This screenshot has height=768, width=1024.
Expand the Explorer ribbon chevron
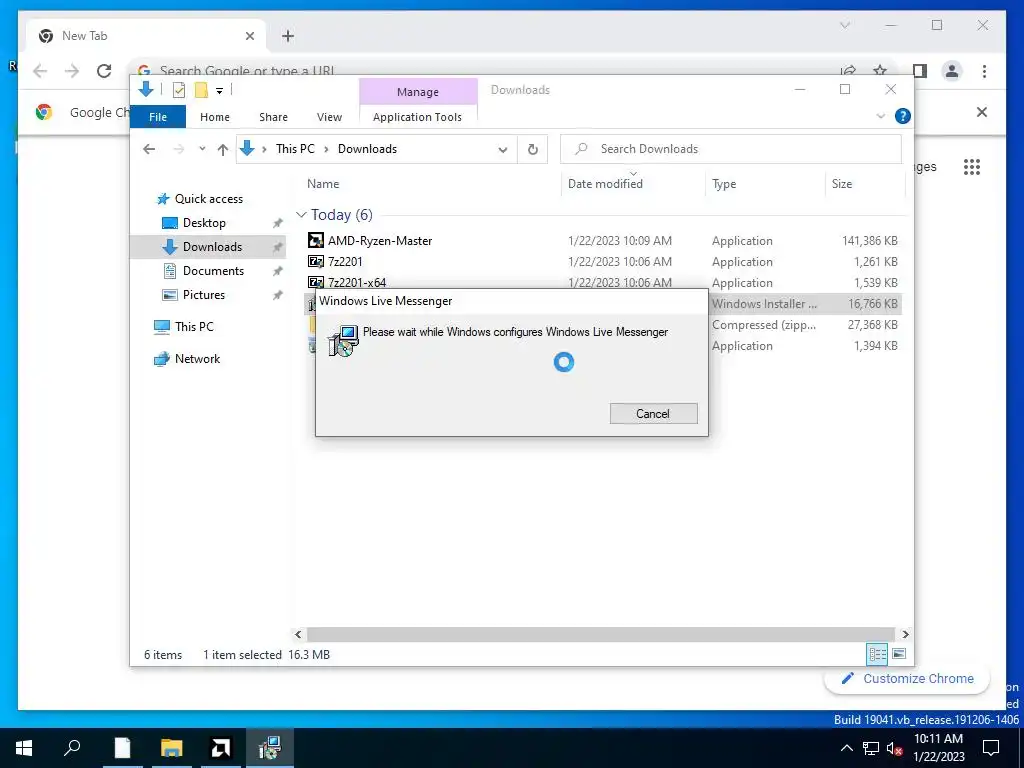point(880,116)
